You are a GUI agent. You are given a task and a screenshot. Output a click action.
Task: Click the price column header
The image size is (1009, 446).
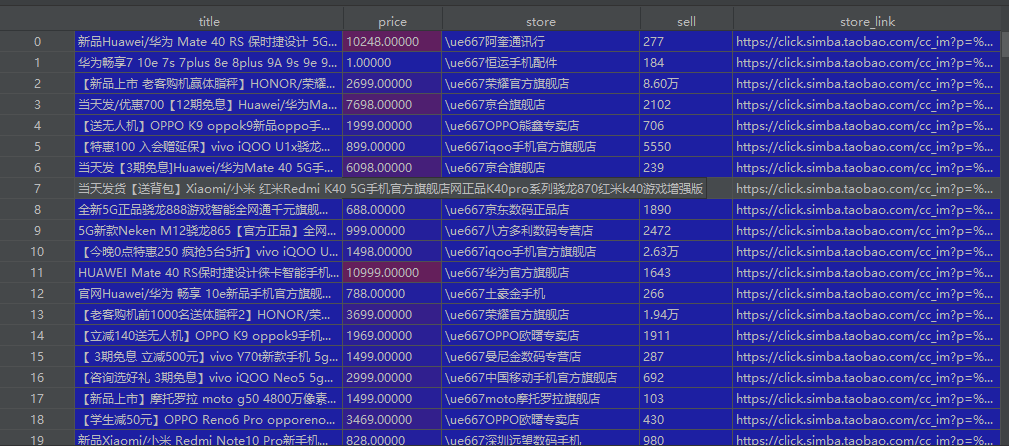point(393,22)
